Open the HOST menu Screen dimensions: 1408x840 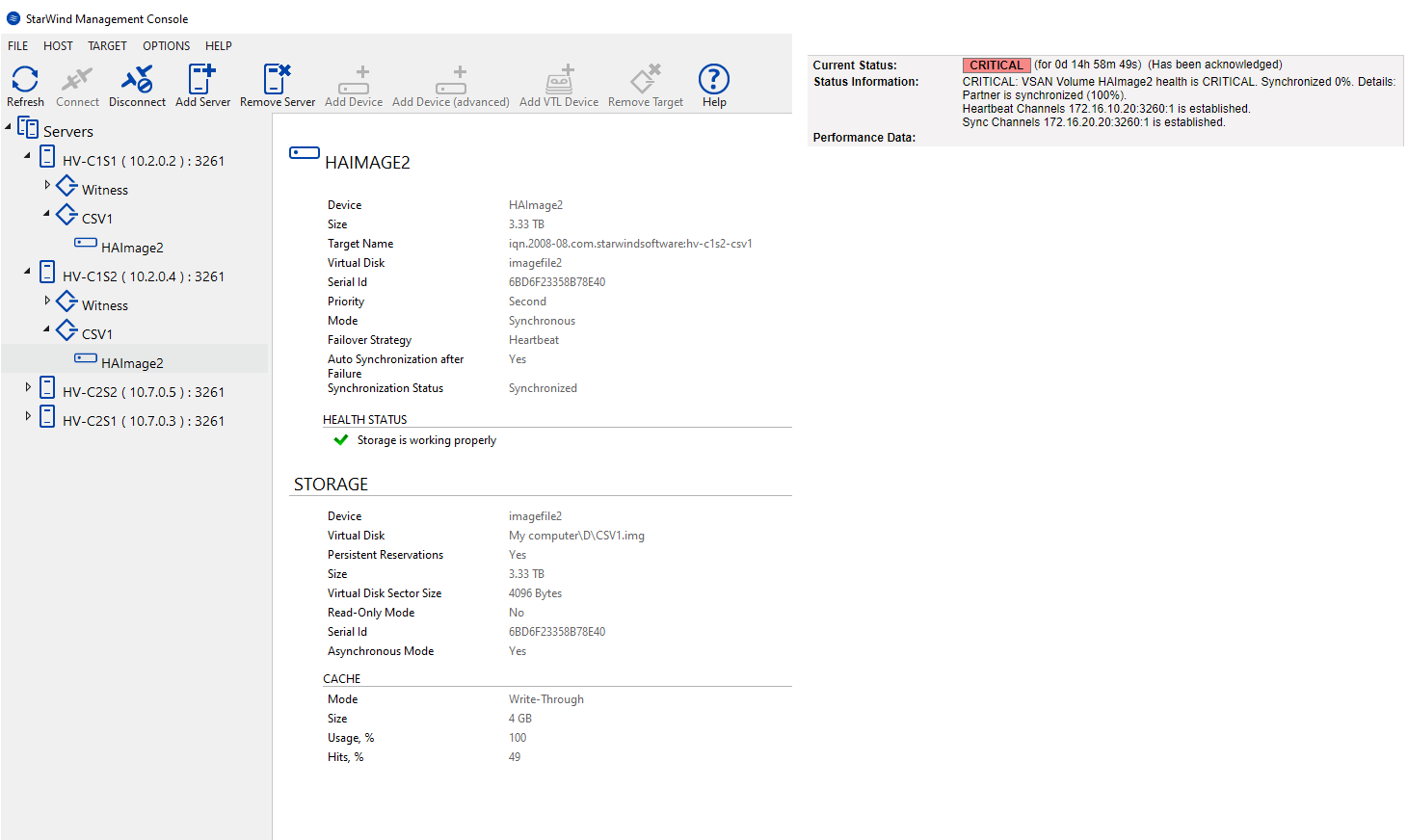coord(58,46)
